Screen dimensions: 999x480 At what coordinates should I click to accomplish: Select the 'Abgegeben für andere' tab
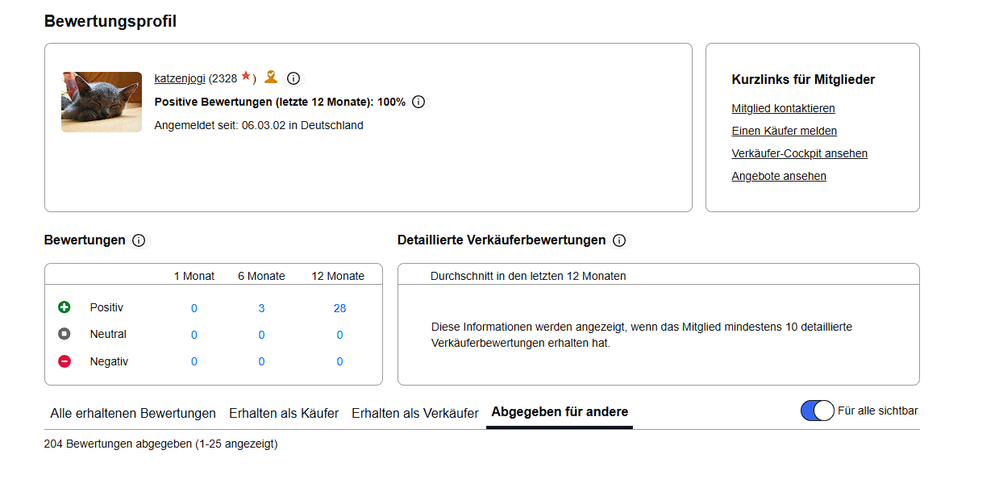(559, 412)
